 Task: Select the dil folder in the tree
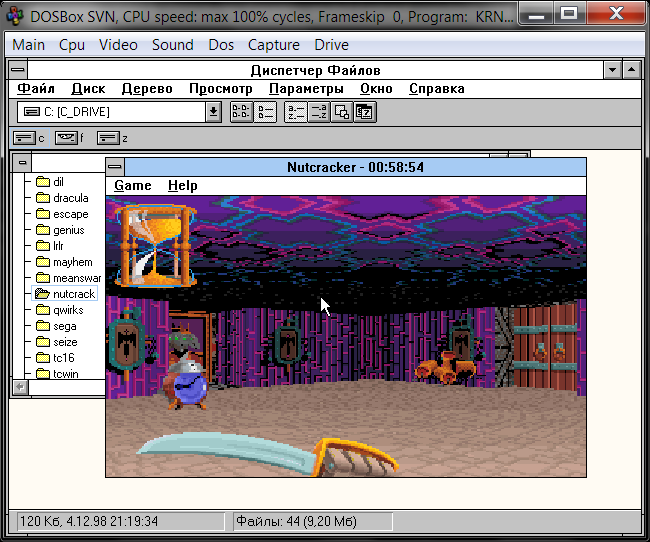point(50,182)
